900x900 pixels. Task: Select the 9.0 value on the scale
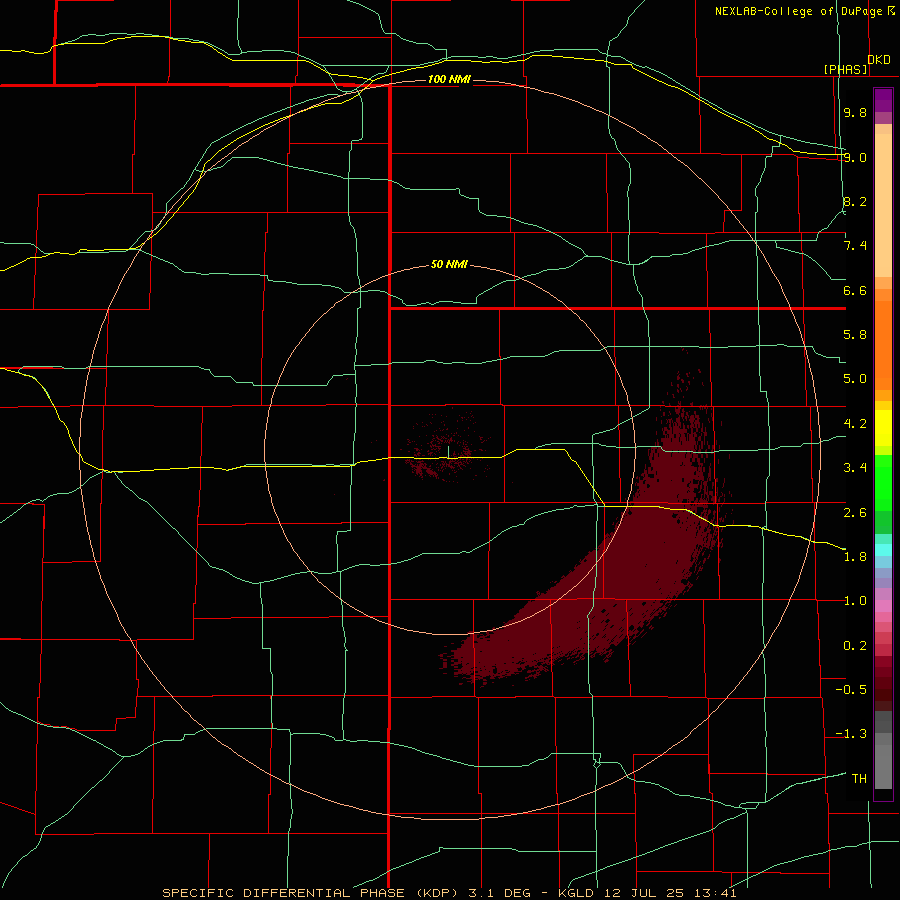click(855, 157)
